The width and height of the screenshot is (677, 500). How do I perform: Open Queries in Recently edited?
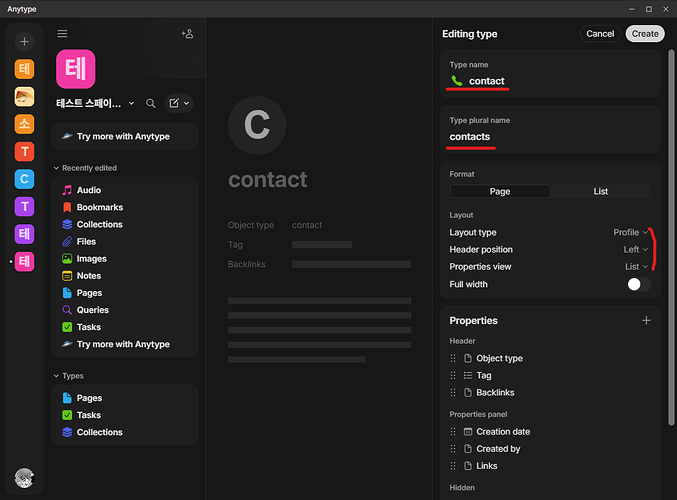pyautogui.click(x=125, y=310)
